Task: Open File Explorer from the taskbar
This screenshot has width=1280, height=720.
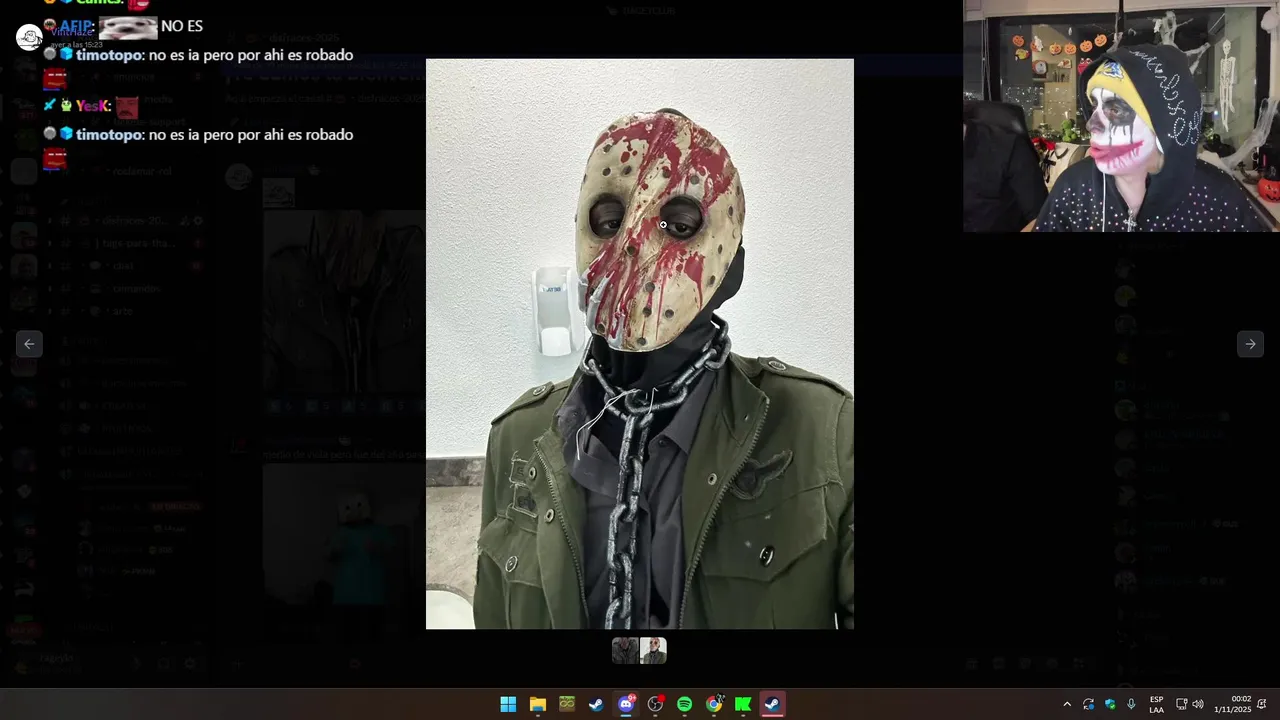Action: (x=537, y=704)
